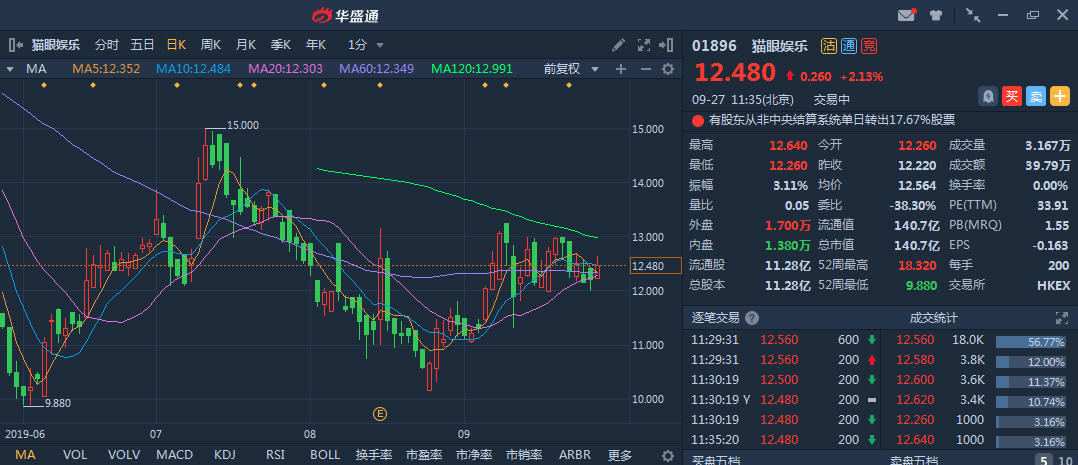Screen dimensions: 1078x465
Task: Click the 逐笔交易 panel title
Action: (x=714, y=318)
